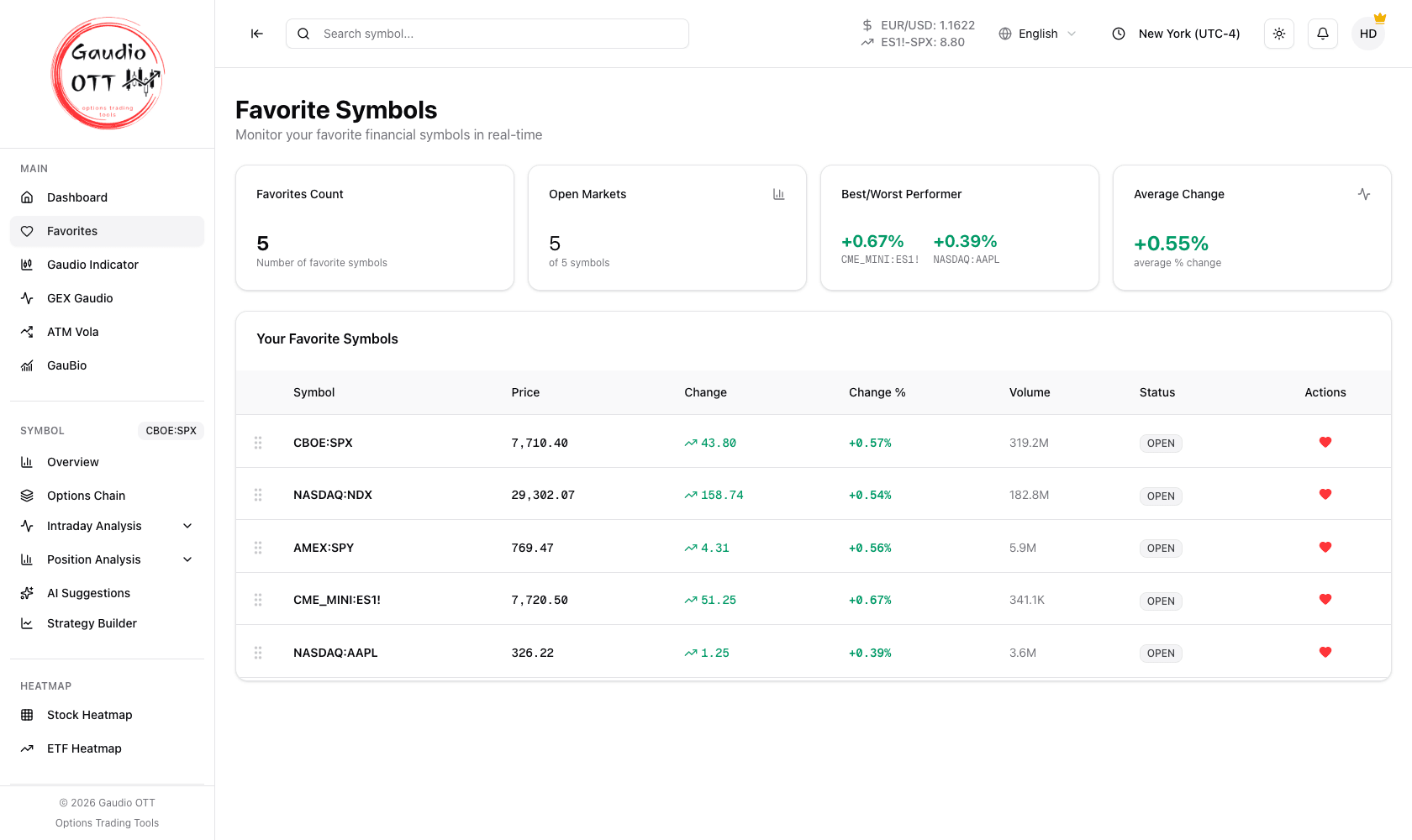Open the English language dropdown
1412x840 pixels.
pos(1038,34)
